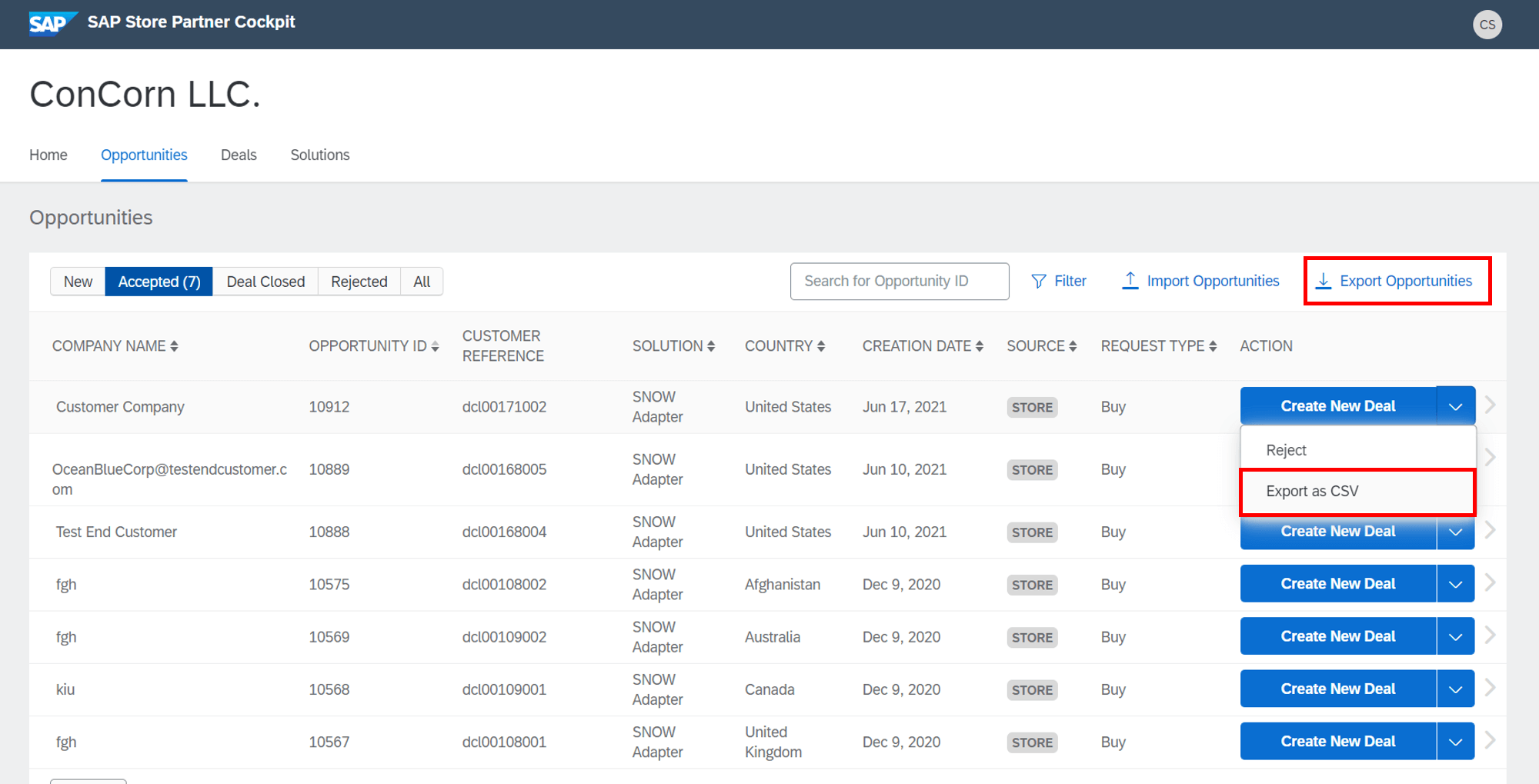Click Create New Deal for opportunity 10575

tap(1338, 584)
